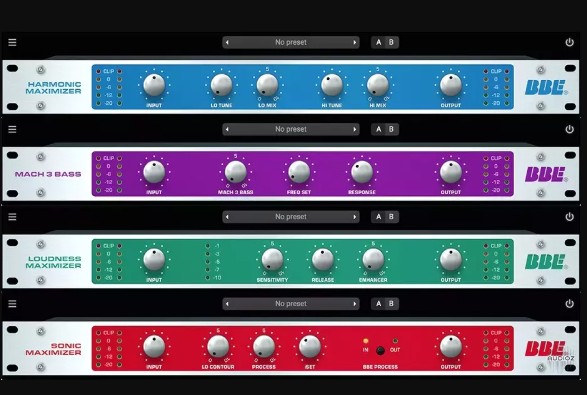587x395 pixels.
Task: Switch Harmonic Maximizer to state A
Action: click(x=378, y=42)
